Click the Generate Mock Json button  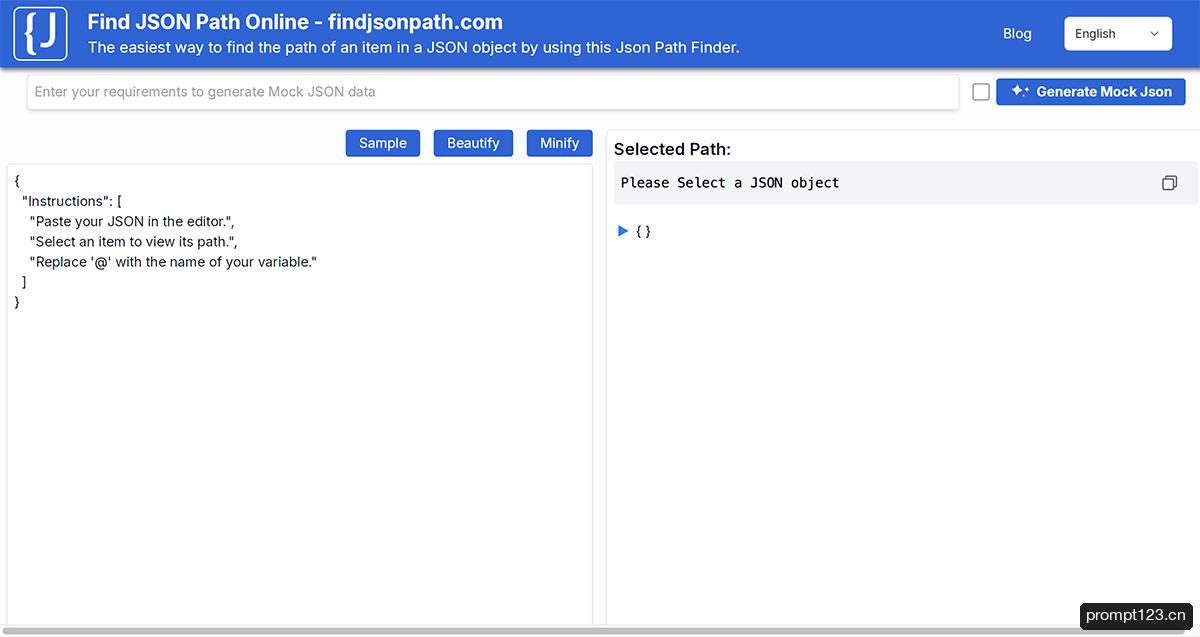point(1091,92)
